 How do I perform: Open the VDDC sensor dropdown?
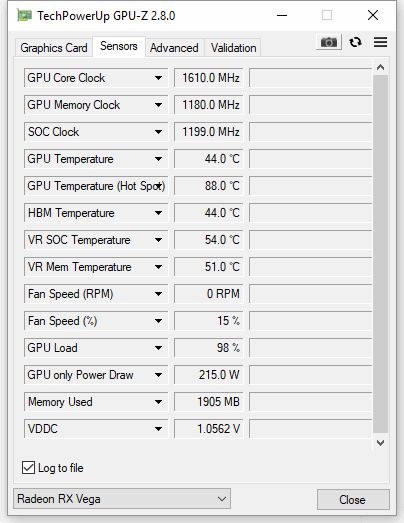click(x=158, y=429)
